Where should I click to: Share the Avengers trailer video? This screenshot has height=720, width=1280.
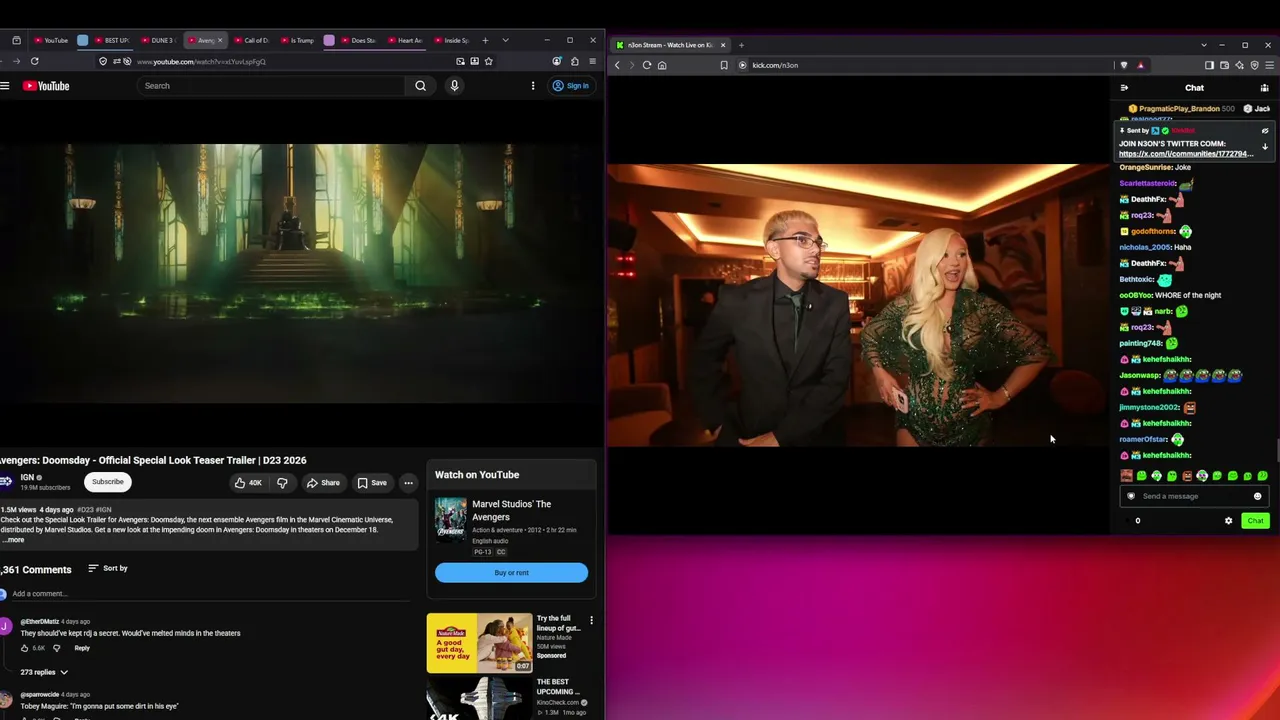(323, 483)
